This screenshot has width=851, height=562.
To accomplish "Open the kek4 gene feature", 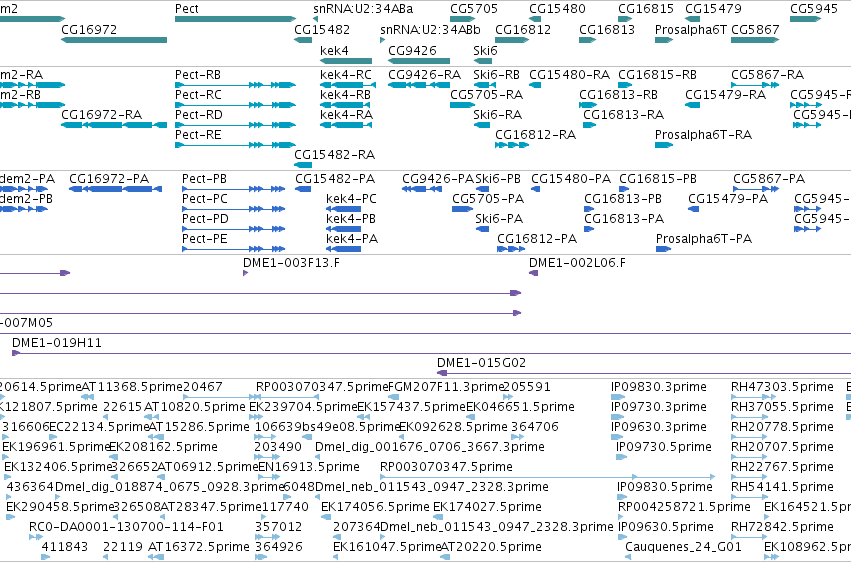I will point(346,61).
